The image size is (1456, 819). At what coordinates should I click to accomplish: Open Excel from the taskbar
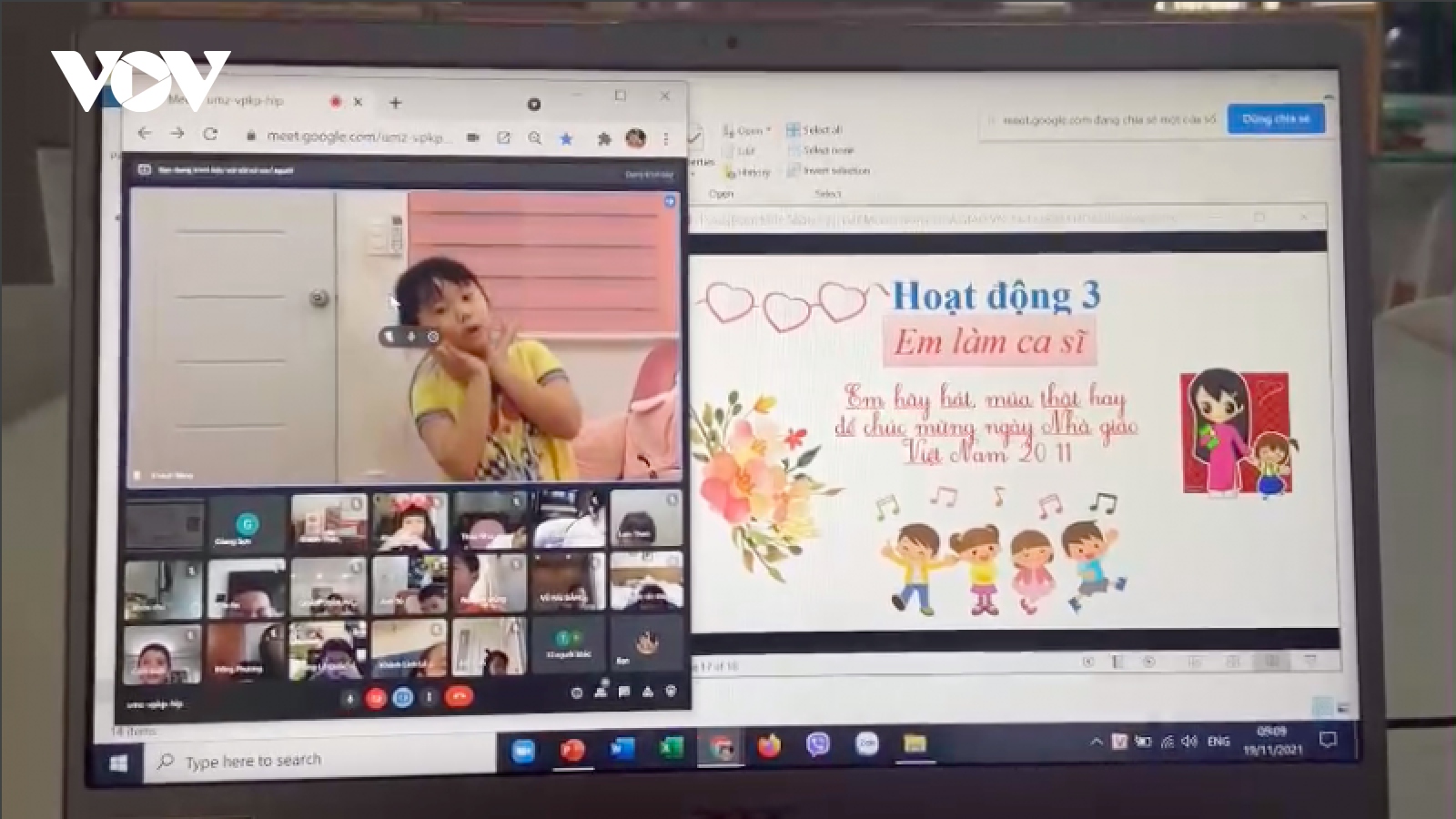(671, 748)
